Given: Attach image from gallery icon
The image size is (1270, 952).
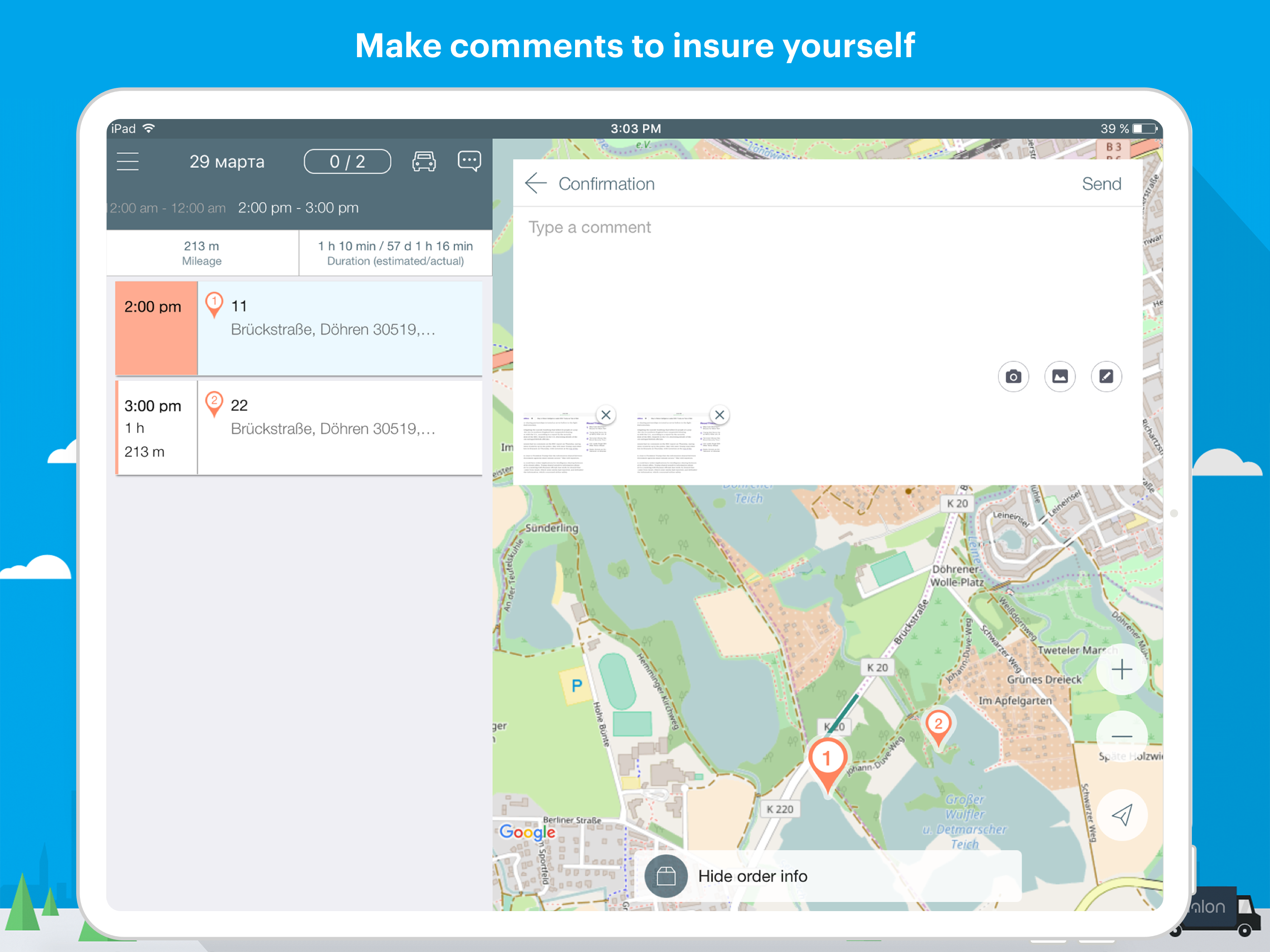Looking at the screenshot, I should 1060,377.
